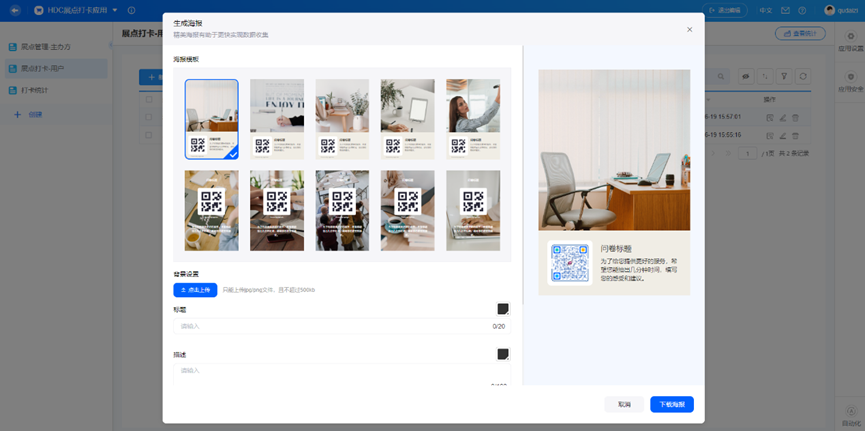Select the dark wooden table full-image template
Screen dimensions: 865x431
point(277,211)
